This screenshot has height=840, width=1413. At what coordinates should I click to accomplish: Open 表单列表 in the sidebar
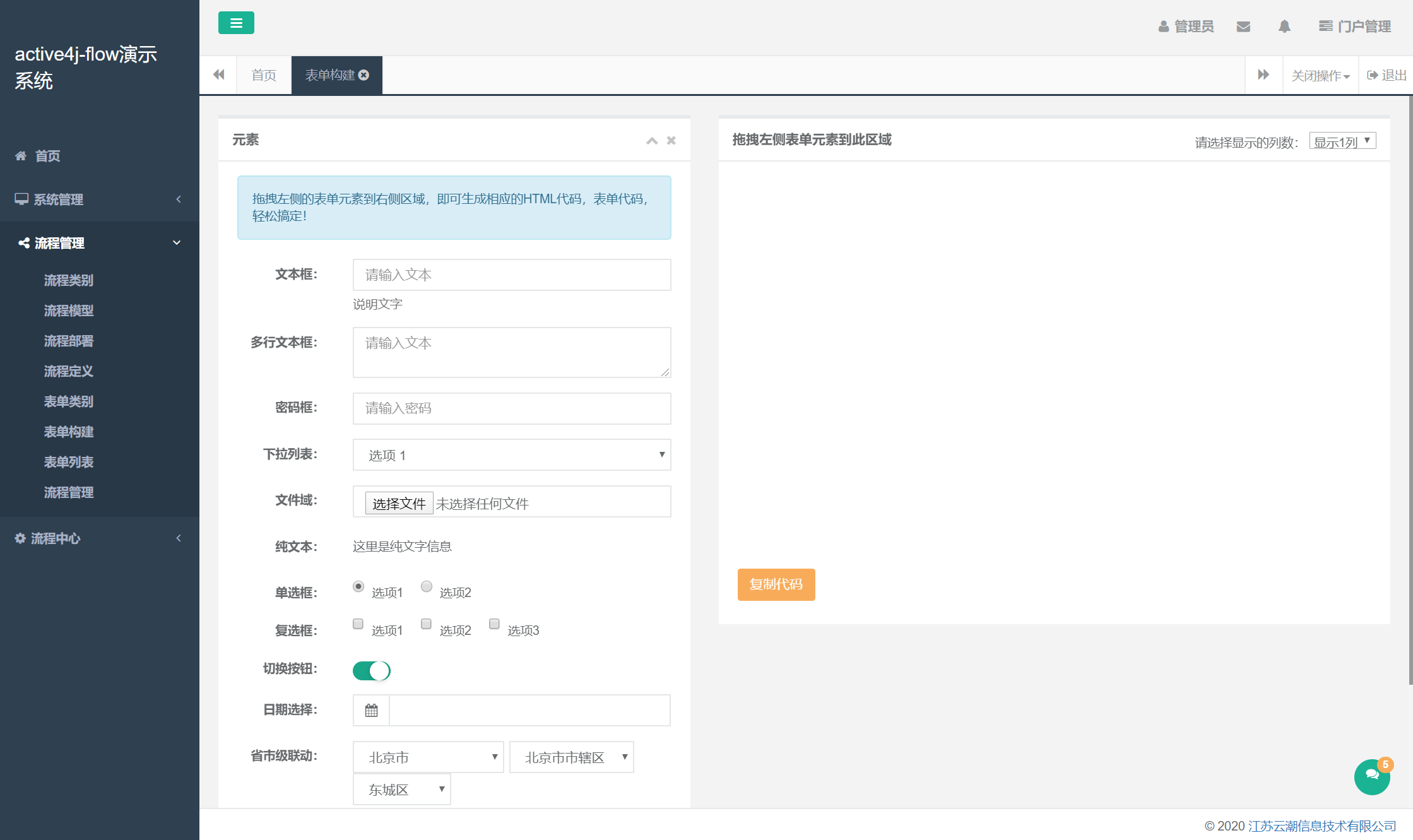click(x=69, y=462)
